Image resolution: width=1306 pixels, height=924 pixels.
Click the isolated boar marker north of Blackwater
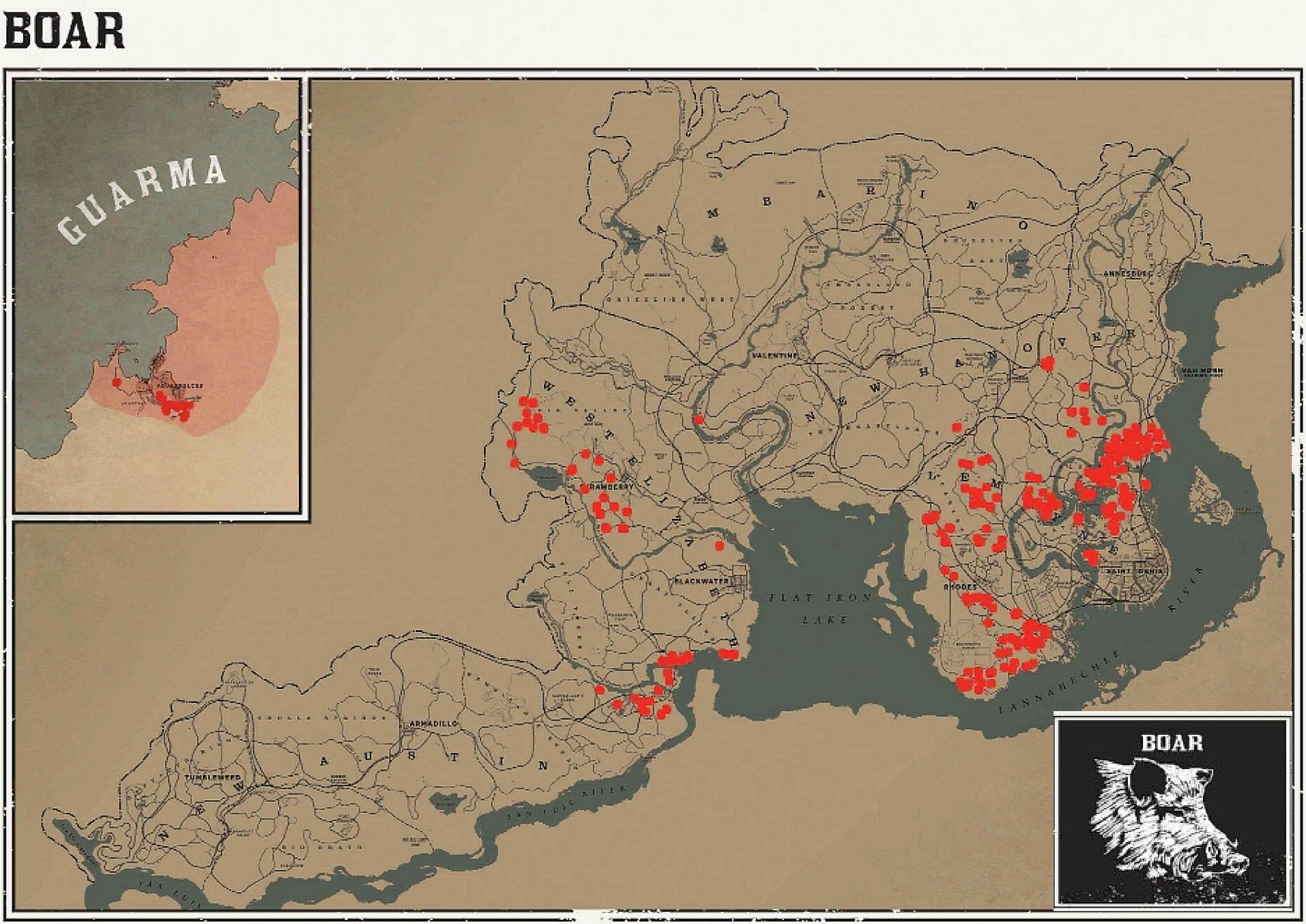tap(719, 546)
